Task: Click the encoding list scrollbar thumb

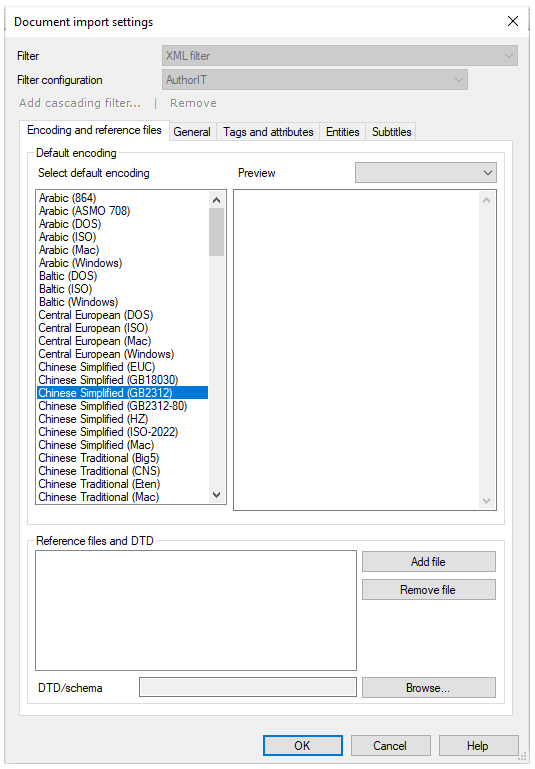Action: 216,232
